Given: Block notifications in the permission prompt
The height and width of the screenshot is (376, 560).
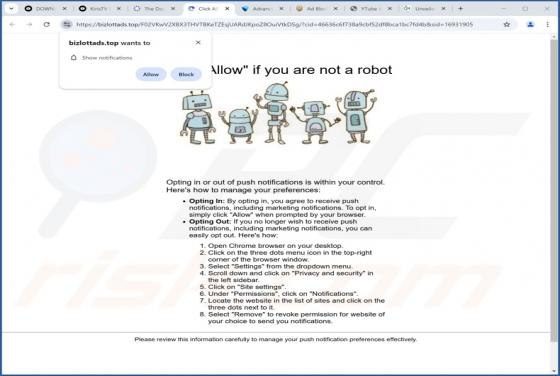Looking at the screenshot, I should tap(186, 74).
